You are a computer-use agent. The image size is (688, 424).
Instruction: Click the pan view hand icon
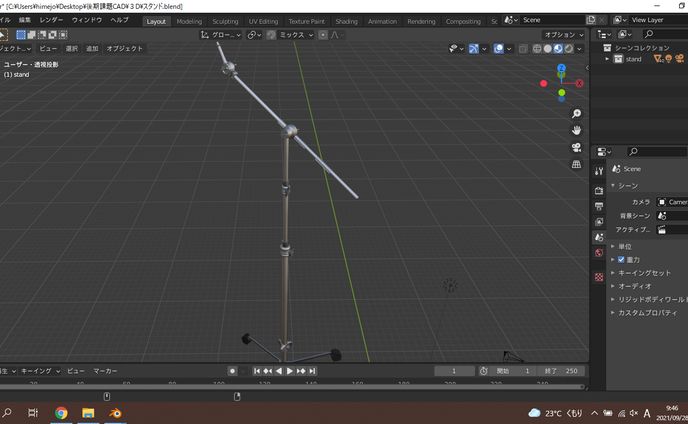577,130
